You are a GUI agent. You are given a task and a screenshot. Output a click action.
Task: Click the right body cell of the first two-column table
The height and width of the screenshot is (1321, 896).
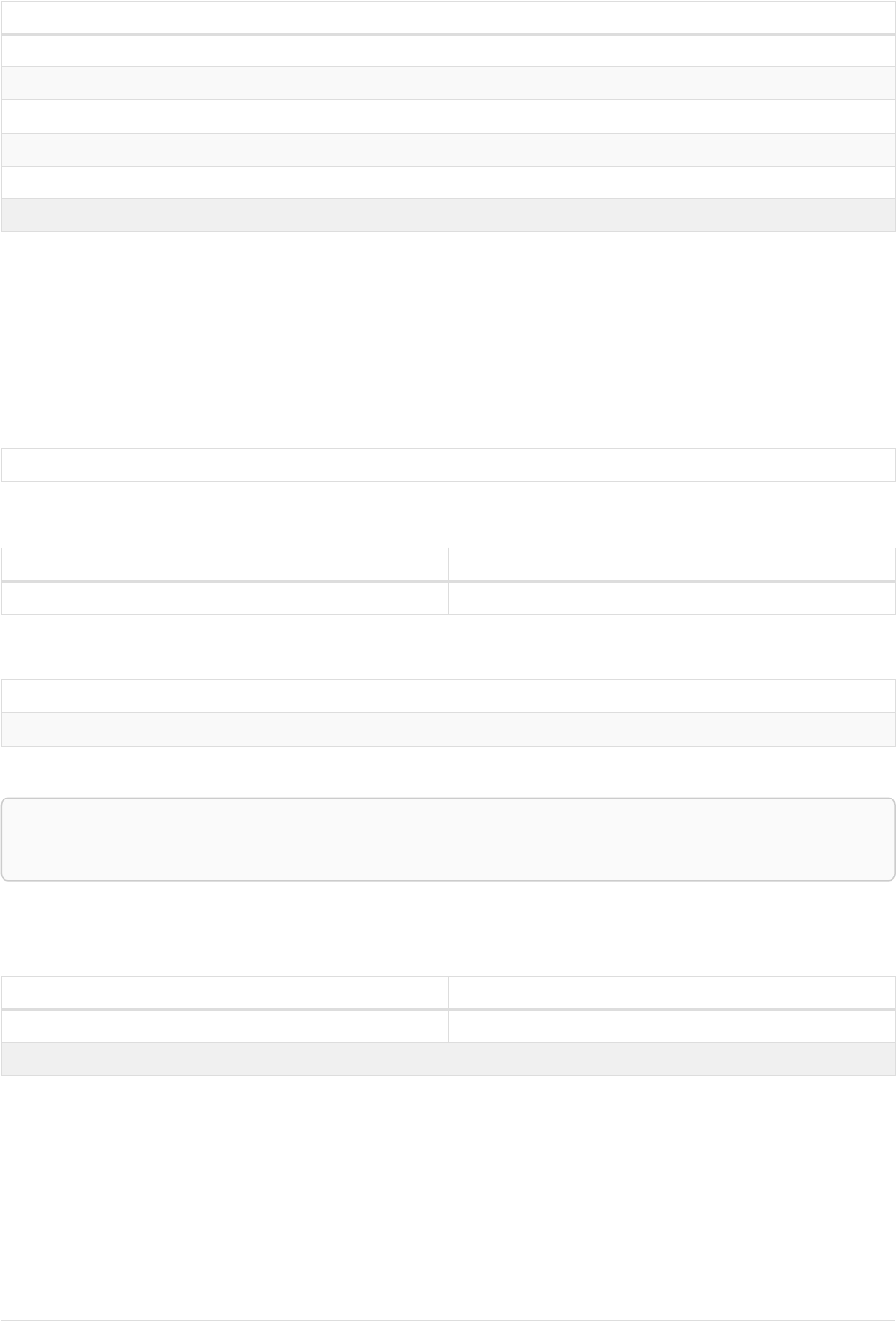(672, 598)
